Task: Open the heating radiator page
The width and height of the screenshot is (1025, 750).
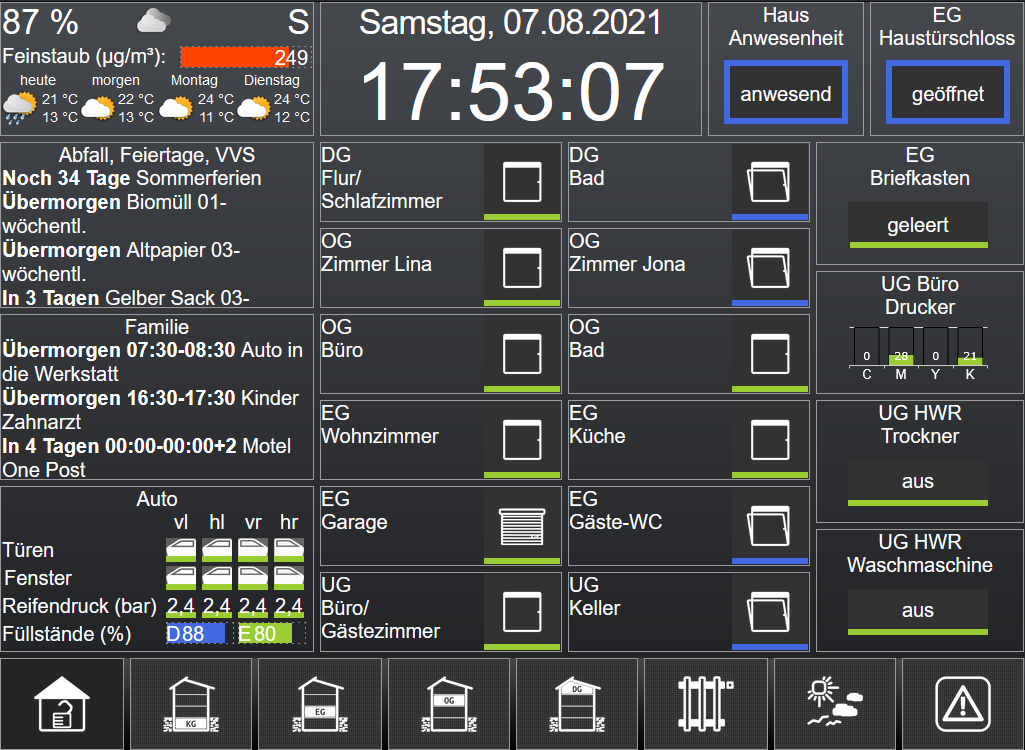Action: (706, 704)
